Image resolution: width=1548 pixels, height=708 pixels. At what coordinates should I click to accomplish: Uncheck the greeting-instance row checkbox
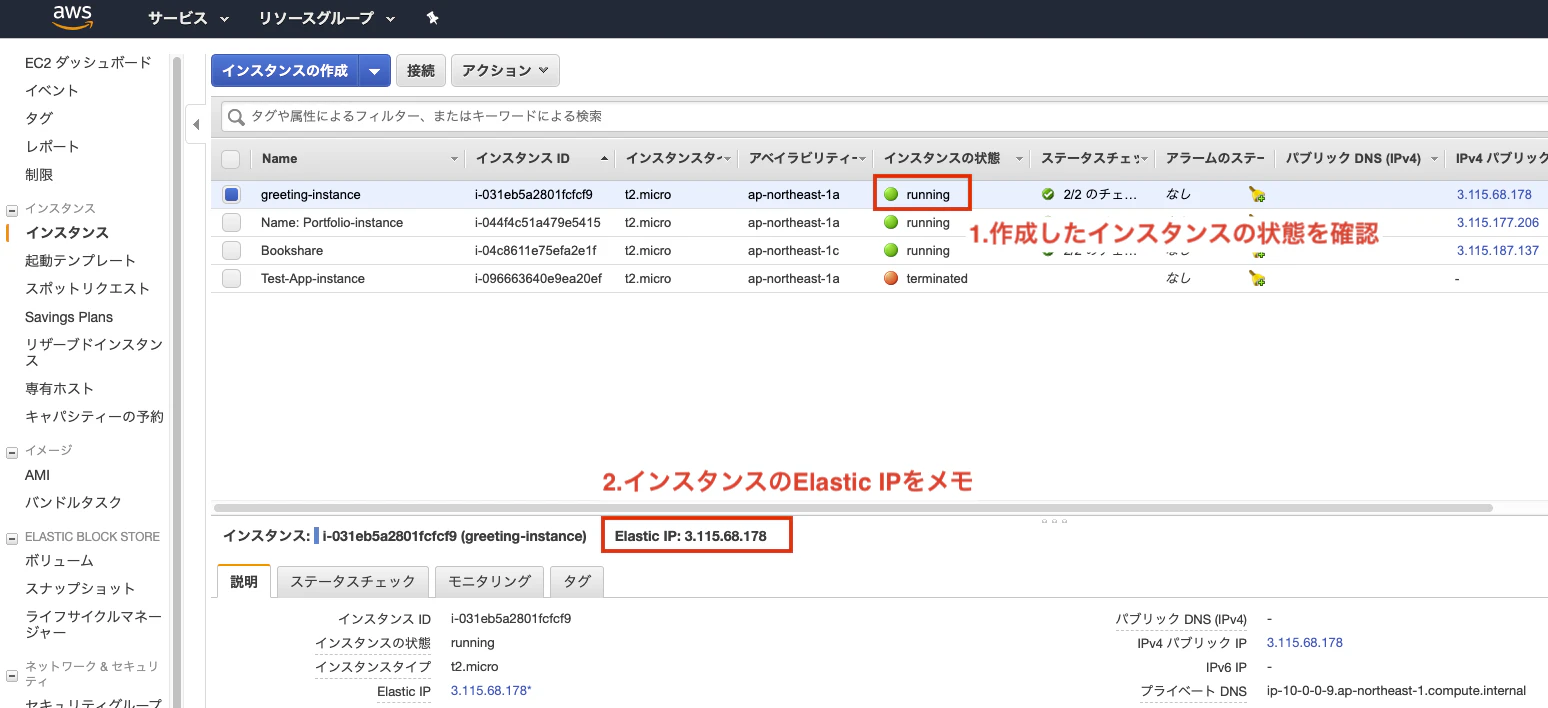click(x=231, y=194)
